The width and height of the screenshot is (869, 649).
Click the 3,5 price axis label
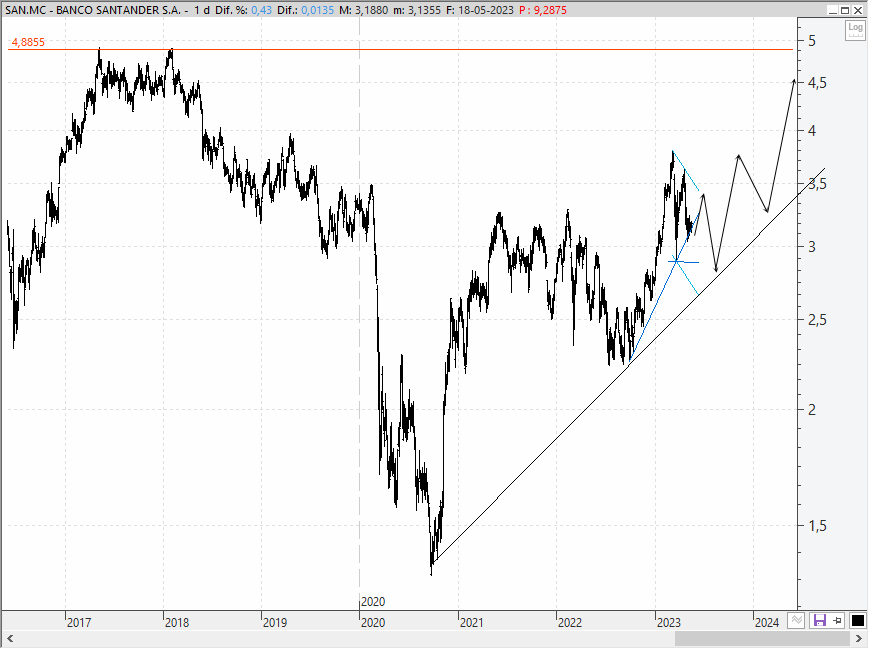click(817, 184)
